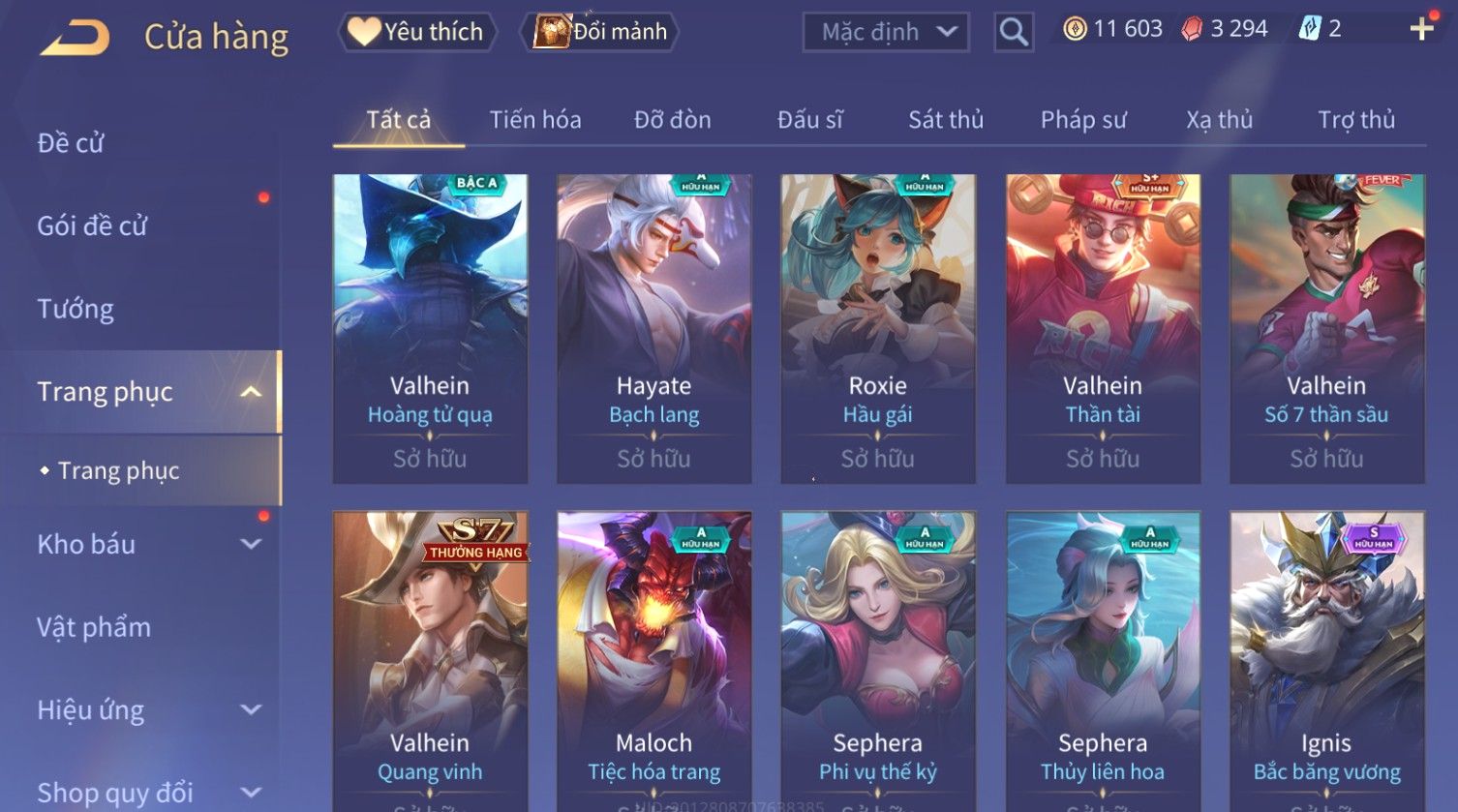Screen dimensions: 1458x812
Task: Click the plus icon to add currency
Action: point(1421,29)
